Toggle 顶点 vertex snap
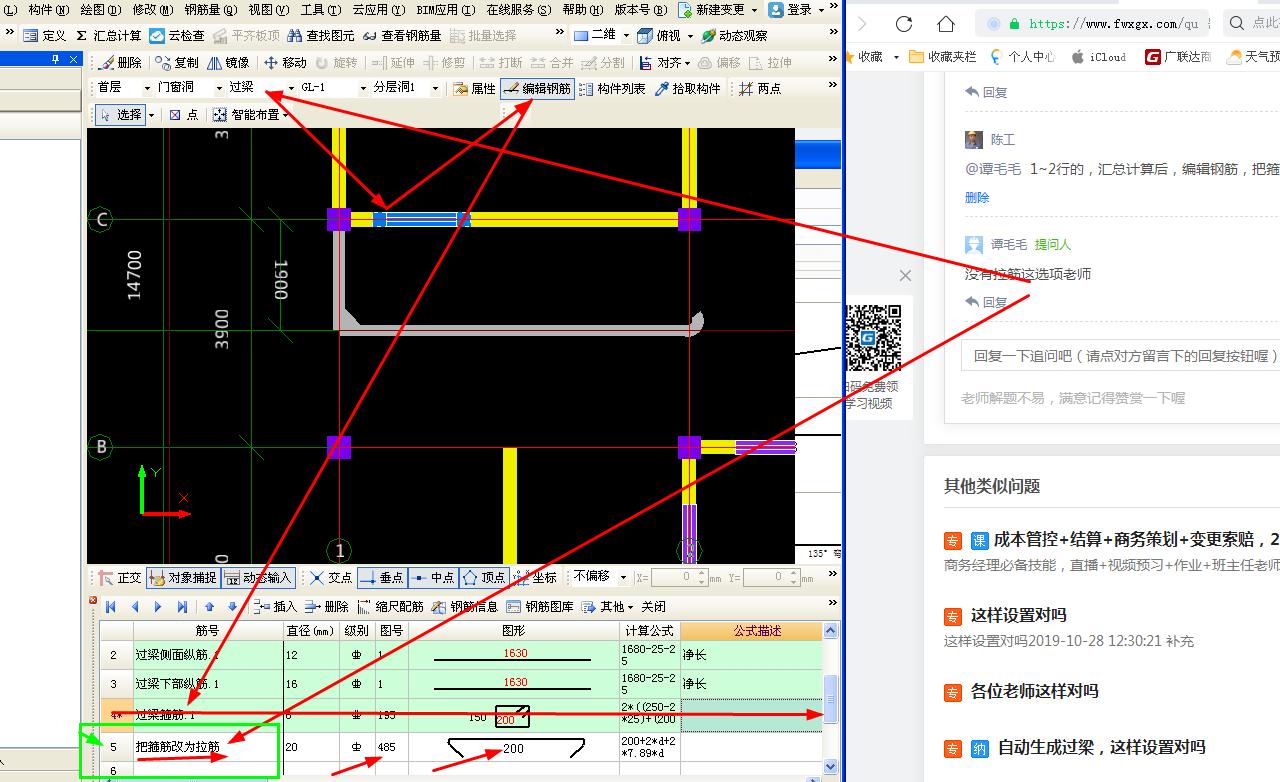This screenshot has height=782, width=1280. click(484, 577)
